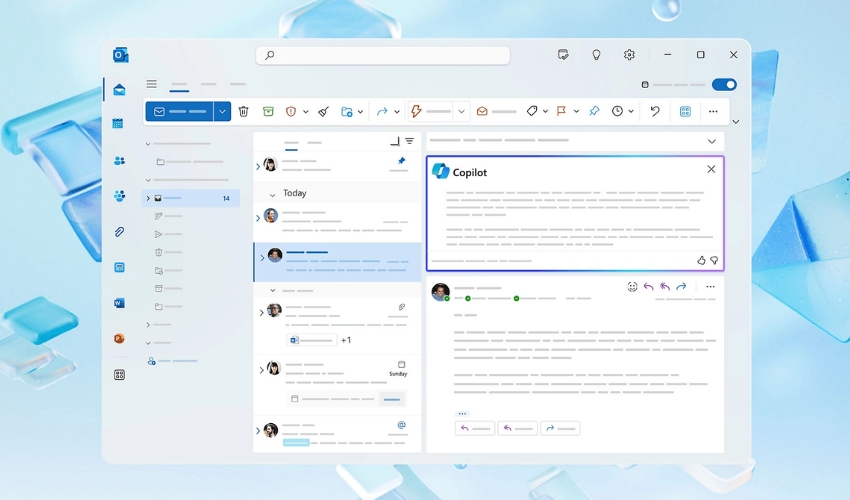
Task: Click the Mark read envelope icon
Action: tap(482, 111)
